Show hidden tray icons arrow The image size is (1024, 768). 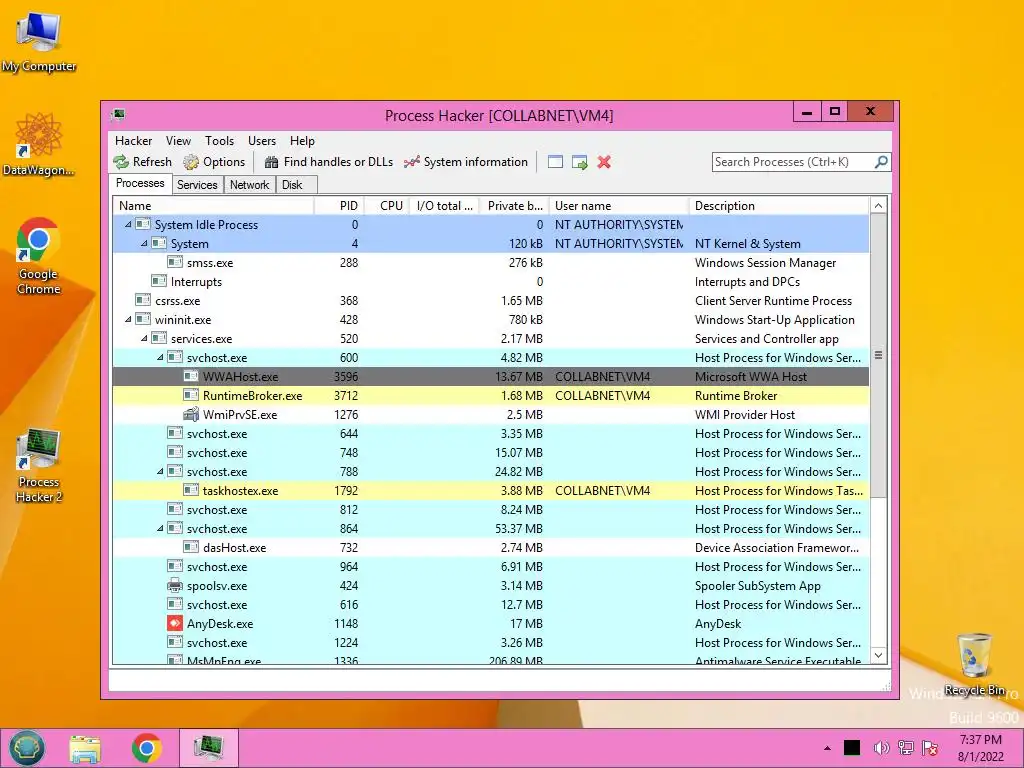click(x=827, y=748)
